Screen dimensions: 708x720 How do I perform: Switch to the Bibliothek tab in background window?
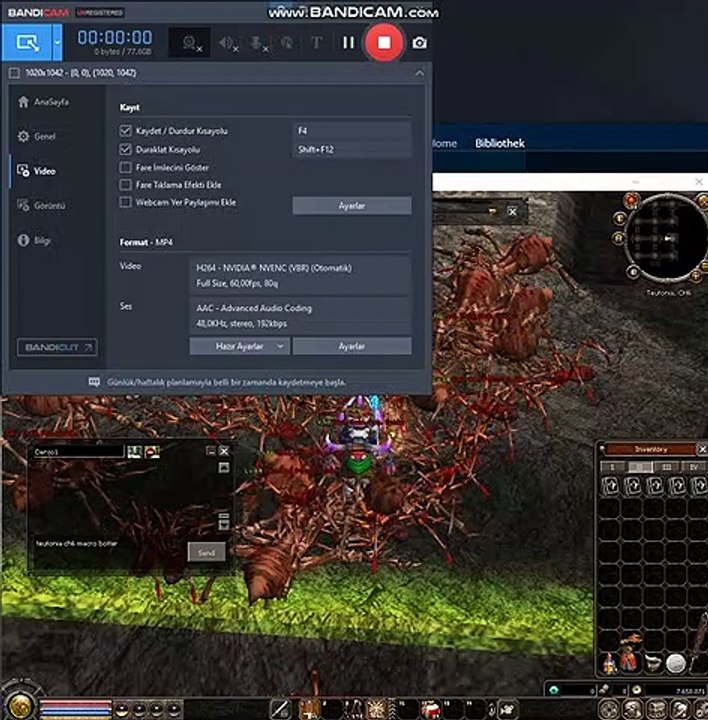coord(500,143)
